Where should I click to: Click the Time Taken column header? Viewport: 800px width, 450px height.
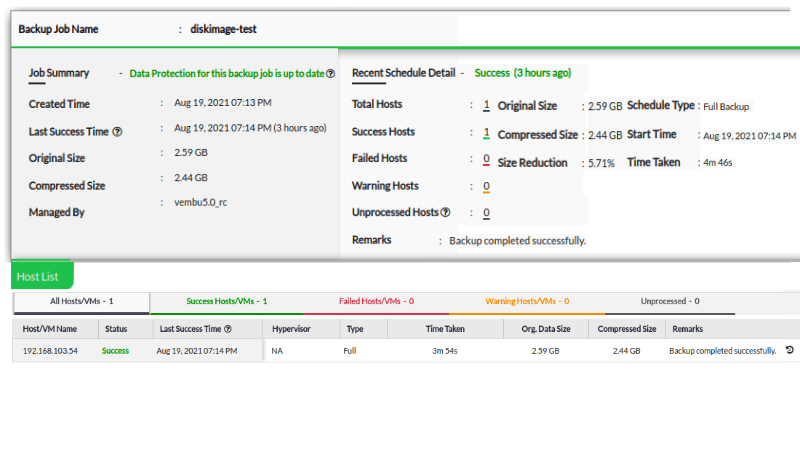coord(445,329)
